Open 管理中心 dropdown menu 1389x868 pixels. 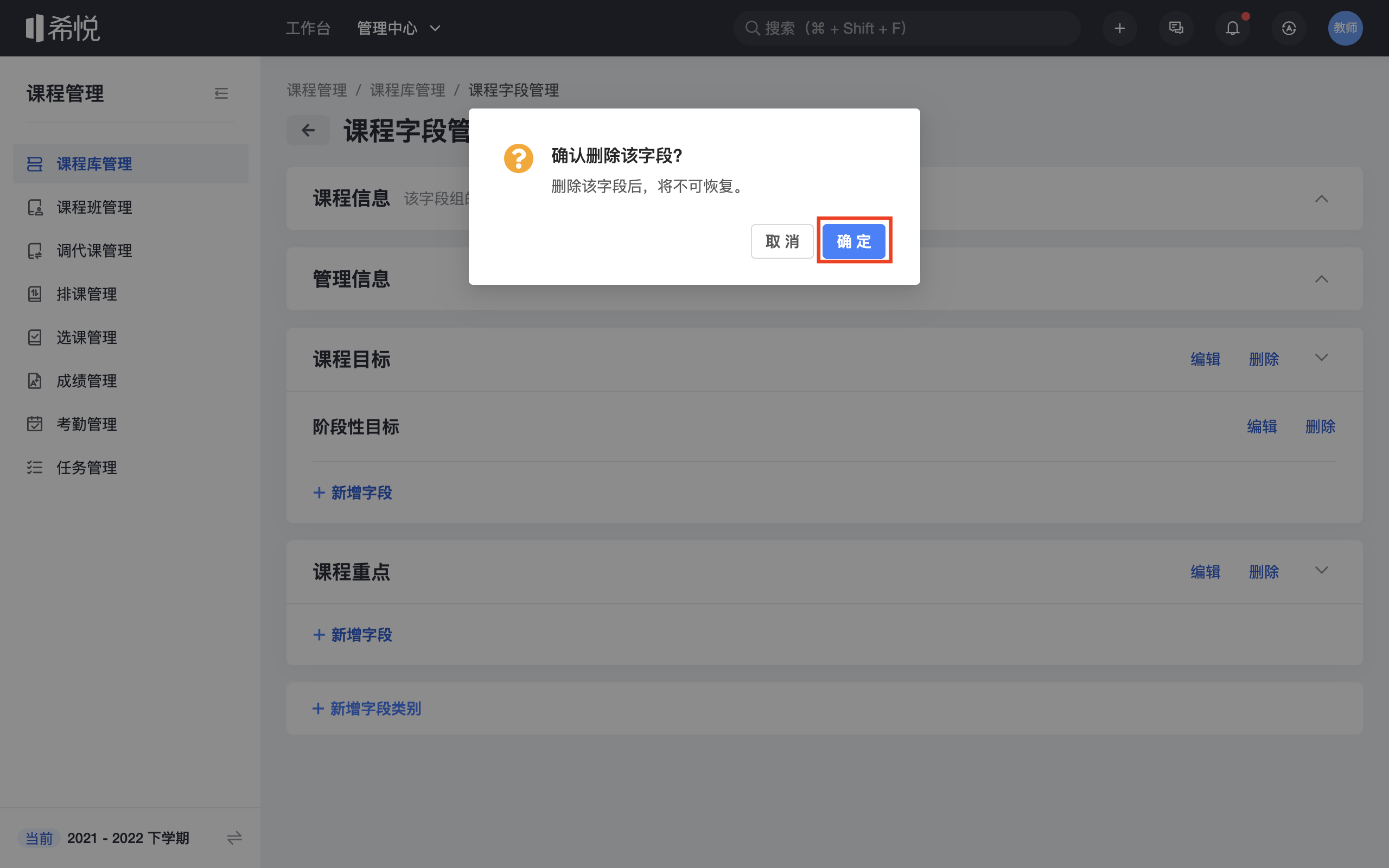pos(399,28)
